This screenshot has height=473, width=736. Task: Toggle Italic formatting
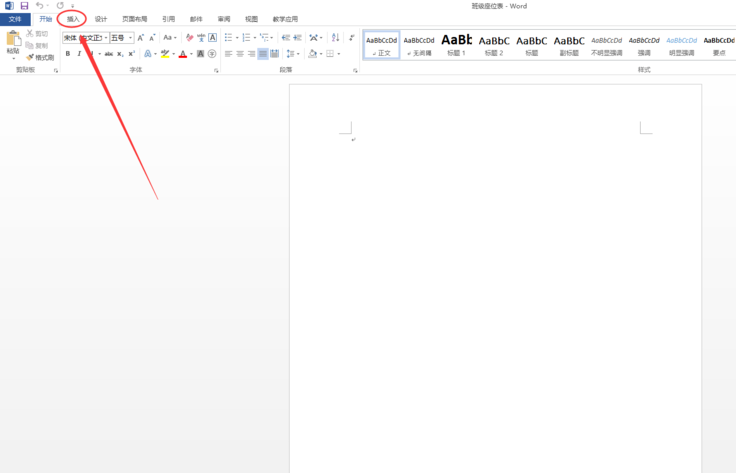click(x=79, y=54)
